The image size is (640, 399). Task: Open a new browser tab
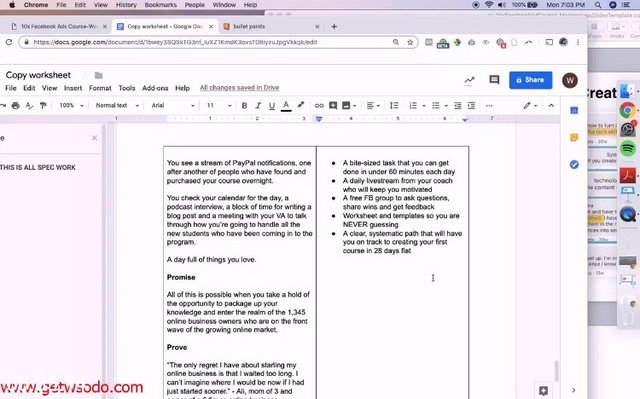coord(334,27)
